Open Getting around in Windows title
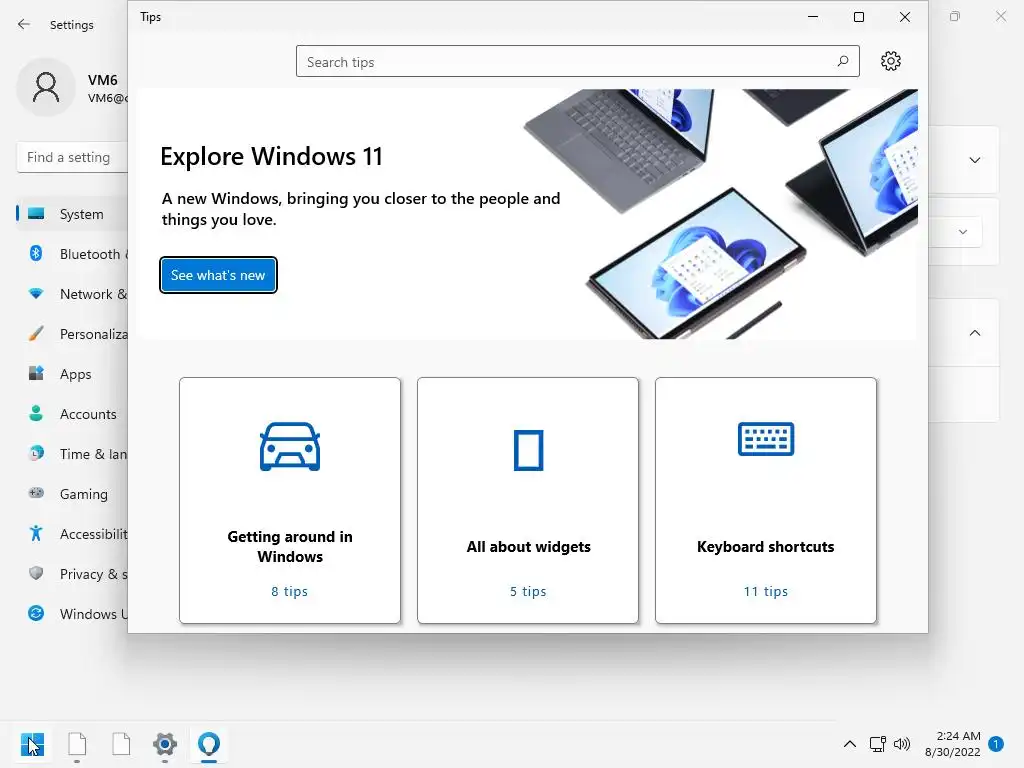The image size is (1024, 768). tap(290, 547)
